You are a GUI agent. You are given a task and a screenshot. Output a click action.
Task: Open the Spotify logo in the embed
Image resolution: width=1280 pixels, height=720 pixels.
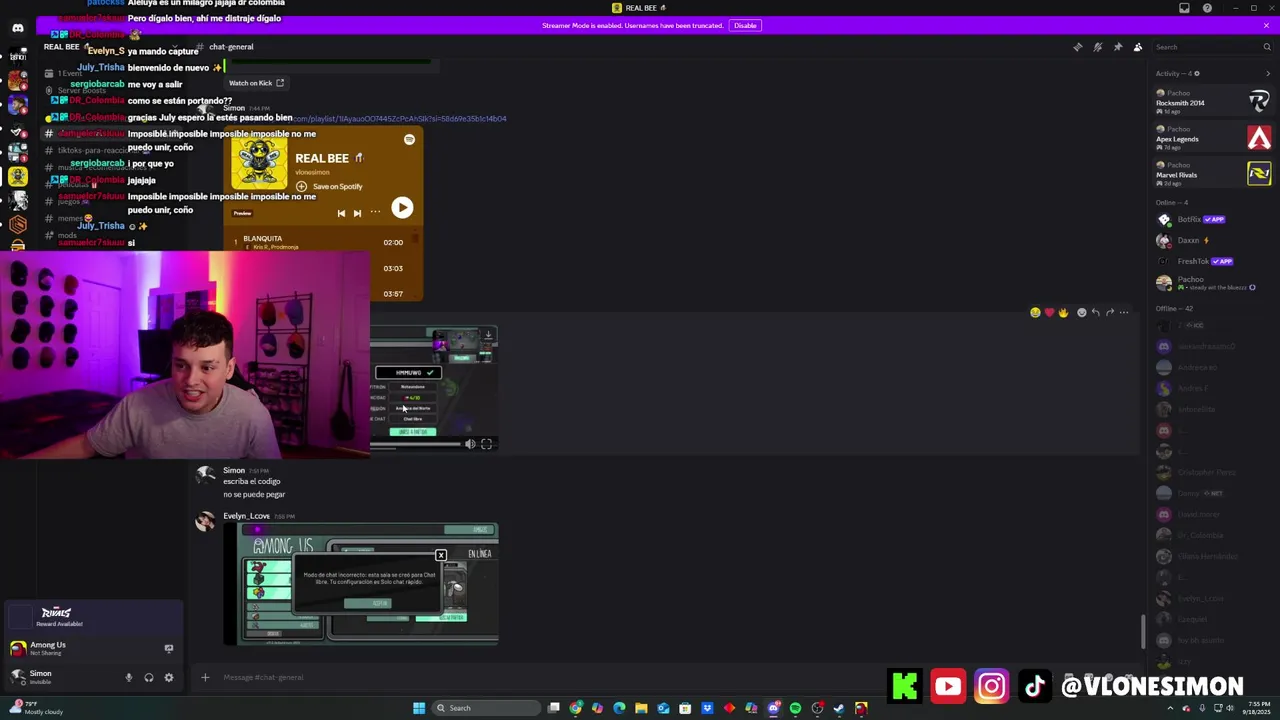click(409, 140)
